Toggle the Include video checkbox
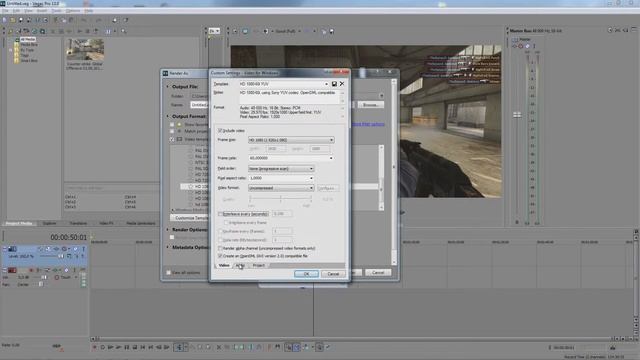The height and width of the screenshot is (360, 640). 220,131
